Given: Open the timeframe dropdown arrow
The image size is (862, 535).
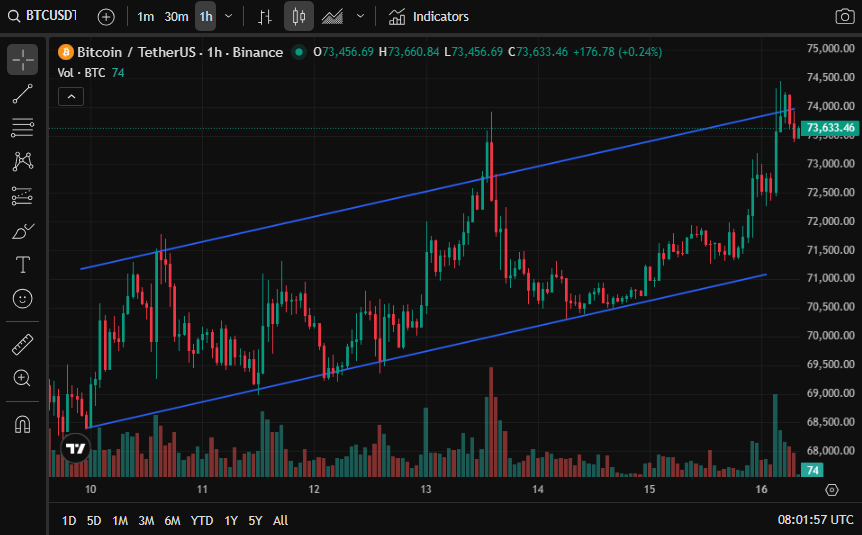Looking at the screenshot, I should [x=229, y=16].
